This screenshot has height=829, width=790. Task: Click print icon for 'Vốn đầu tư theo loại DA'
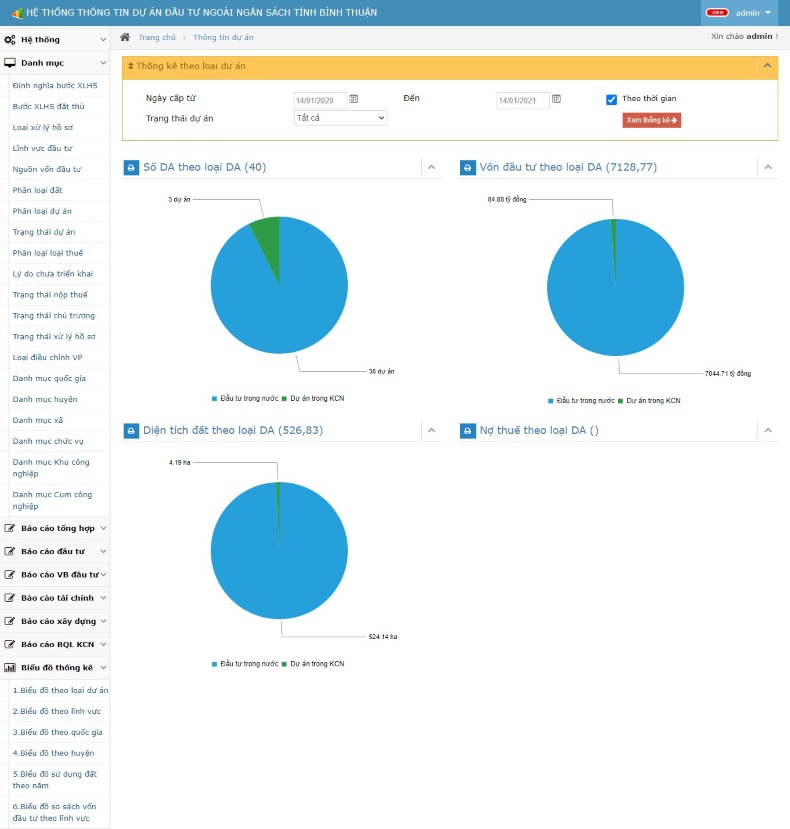(467, 168)
